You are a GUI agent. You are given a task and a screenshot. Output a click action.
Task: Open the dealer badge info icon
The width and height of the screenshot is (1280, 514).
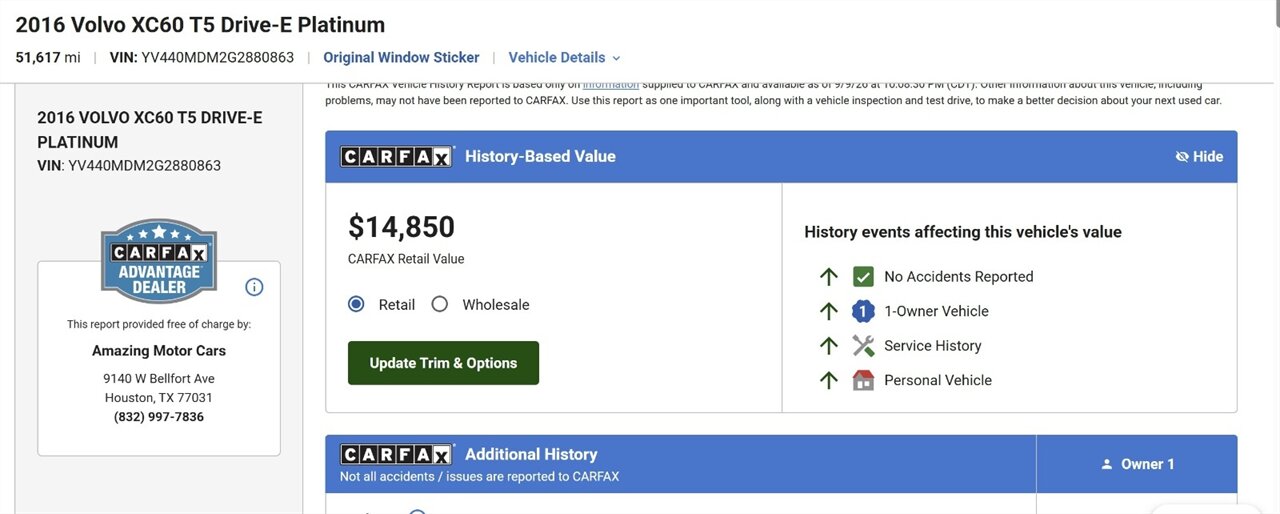coord(254,287)
